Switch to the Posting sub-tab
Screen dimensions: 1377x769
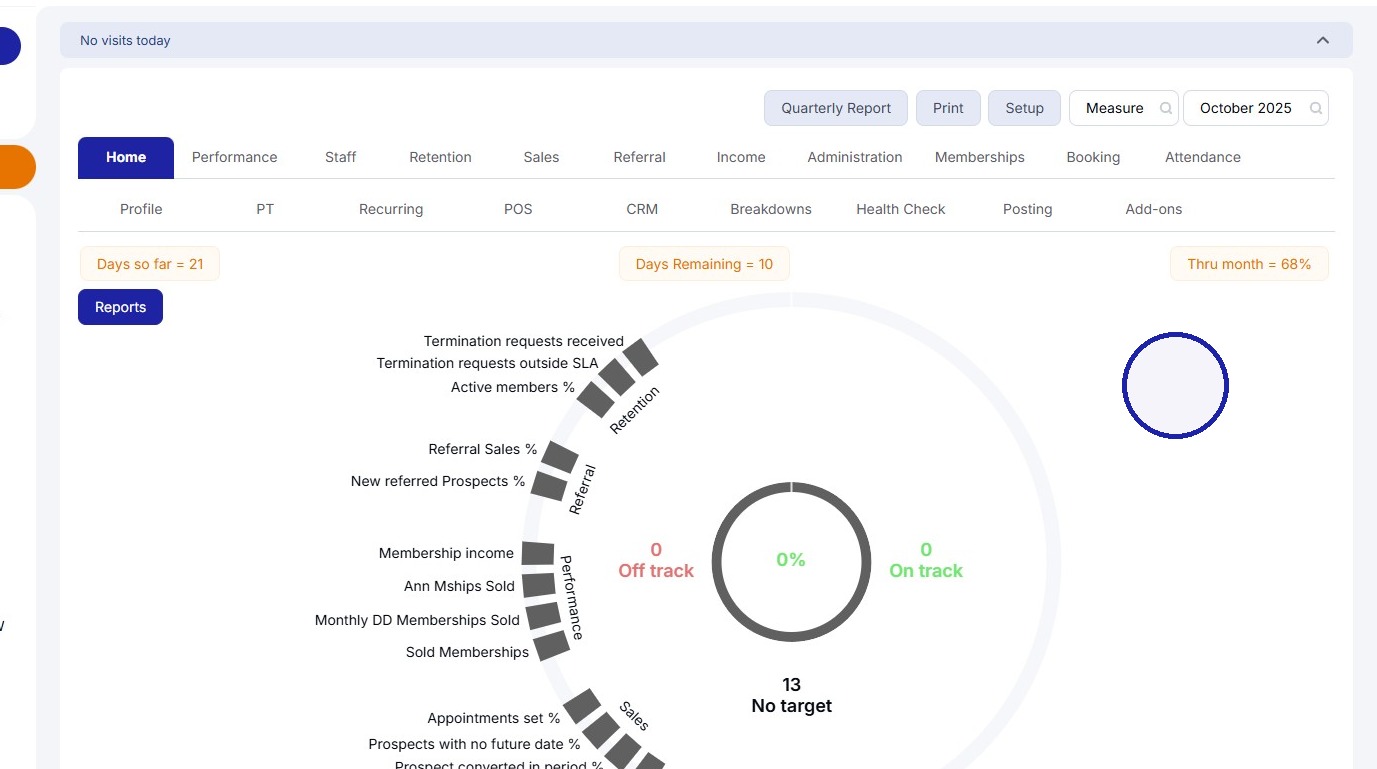(1028, 209)
